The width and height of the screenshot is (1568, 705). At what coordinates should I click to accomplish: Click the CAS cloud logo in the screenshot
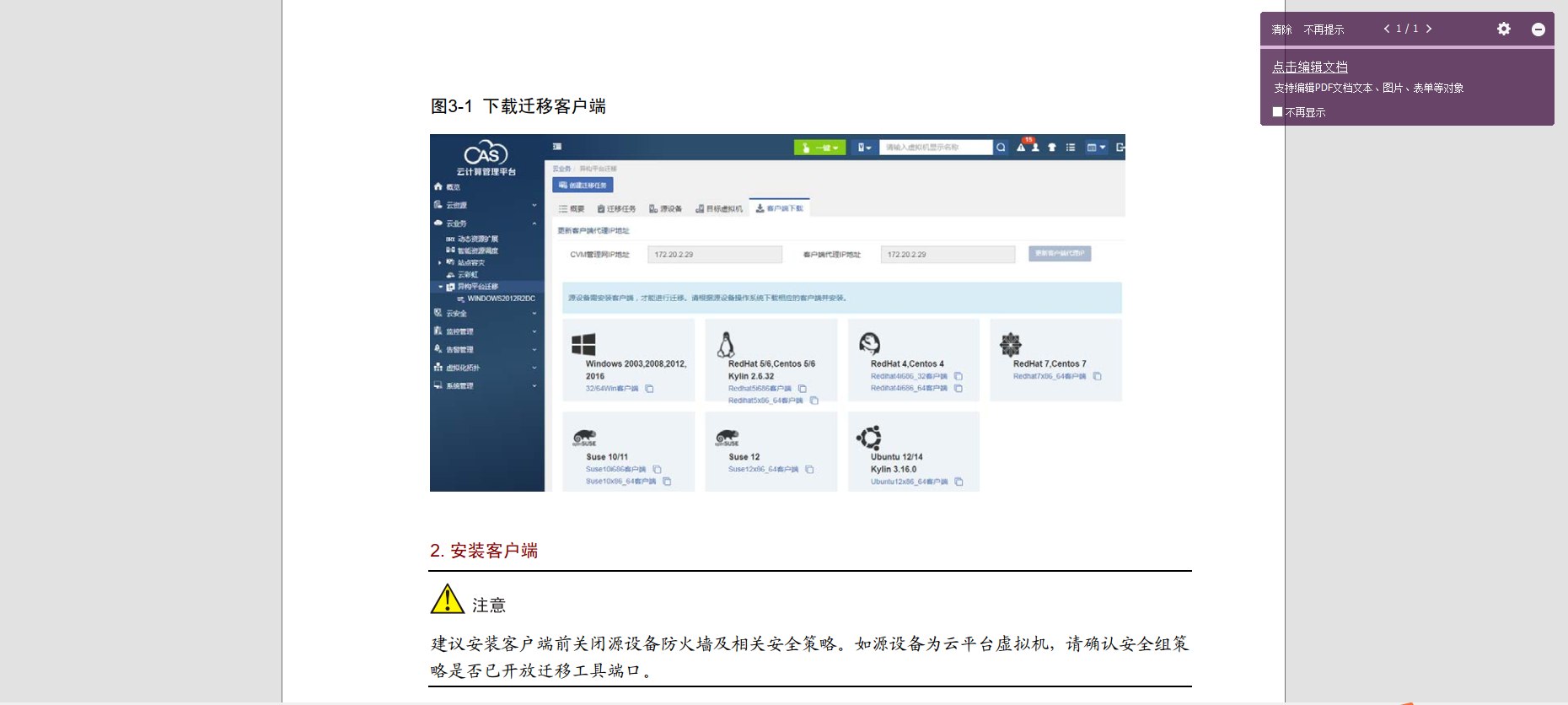pos(486,153)
